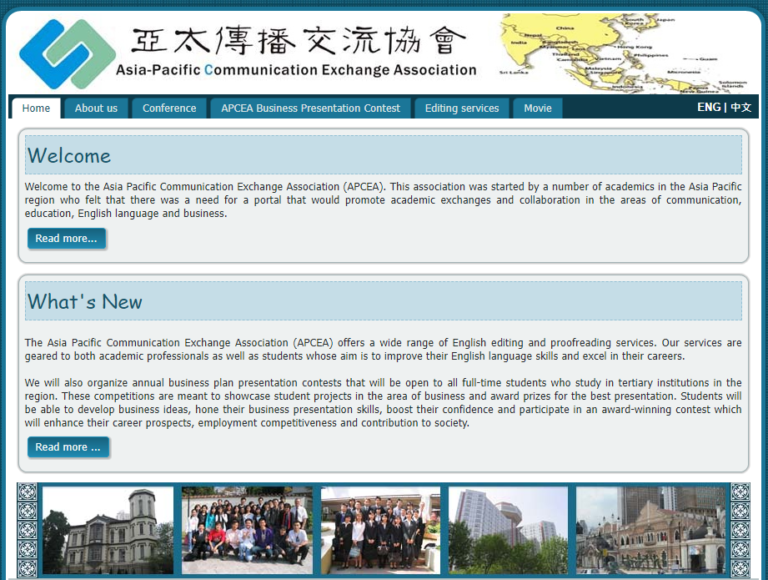This screenshot has height=580, width=768.
Task: Click the editing and proofreading services paragraph
Action: (383, 349)
